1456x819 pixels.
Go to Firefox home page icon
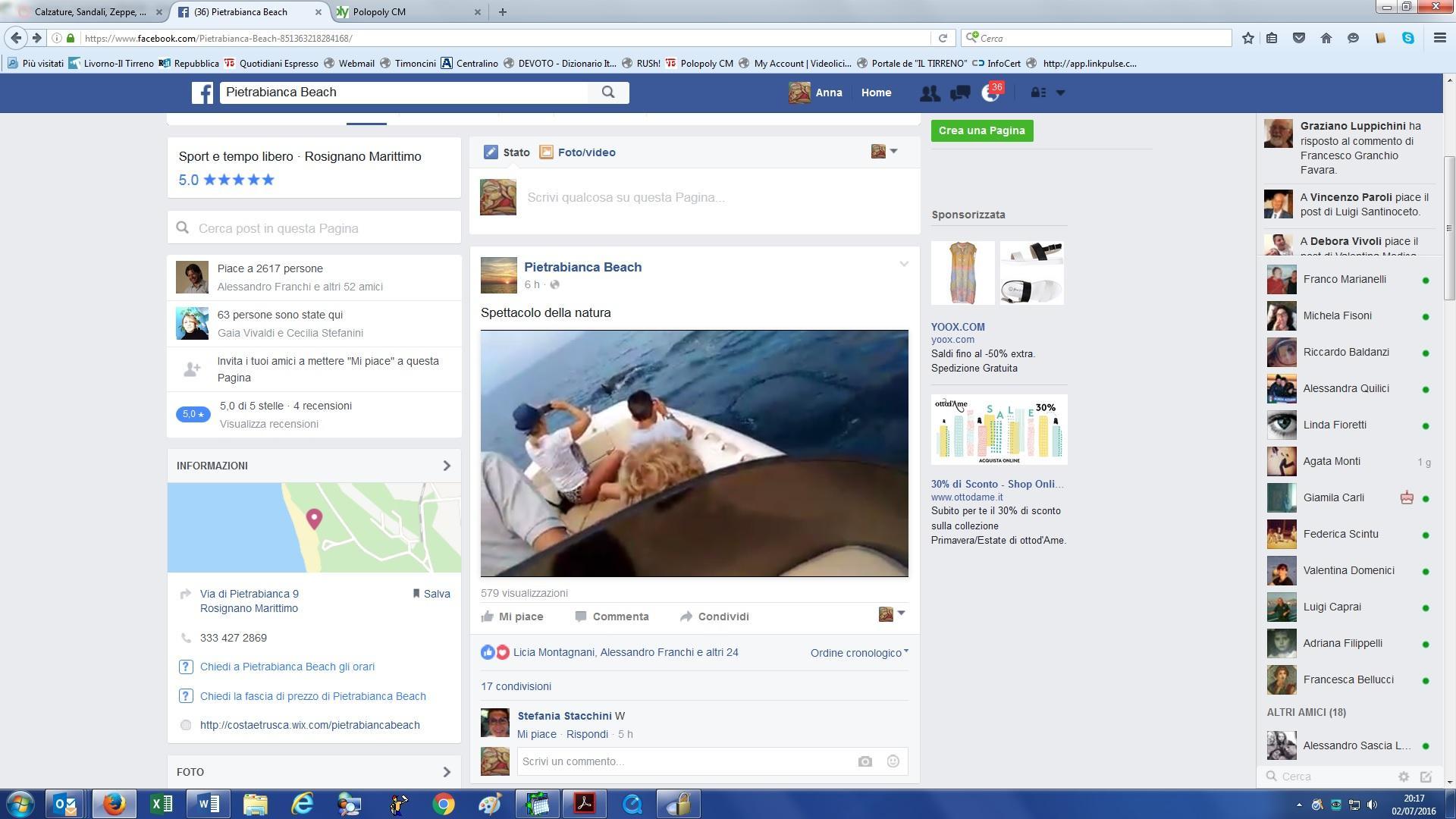click(x=1326, y=38)
